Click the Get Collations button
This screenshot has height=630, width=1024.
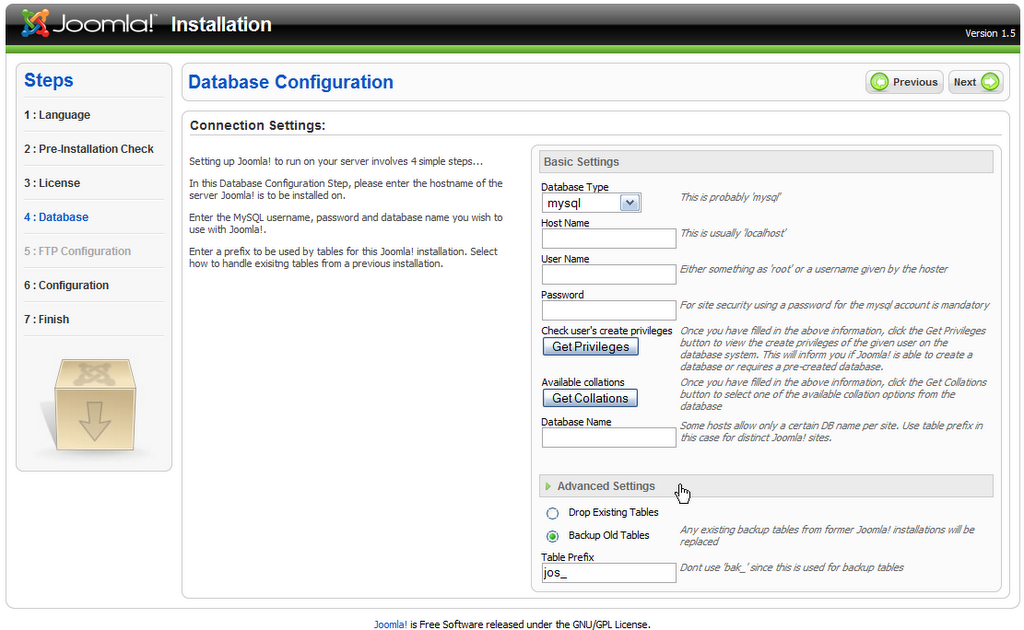point(590,398)
